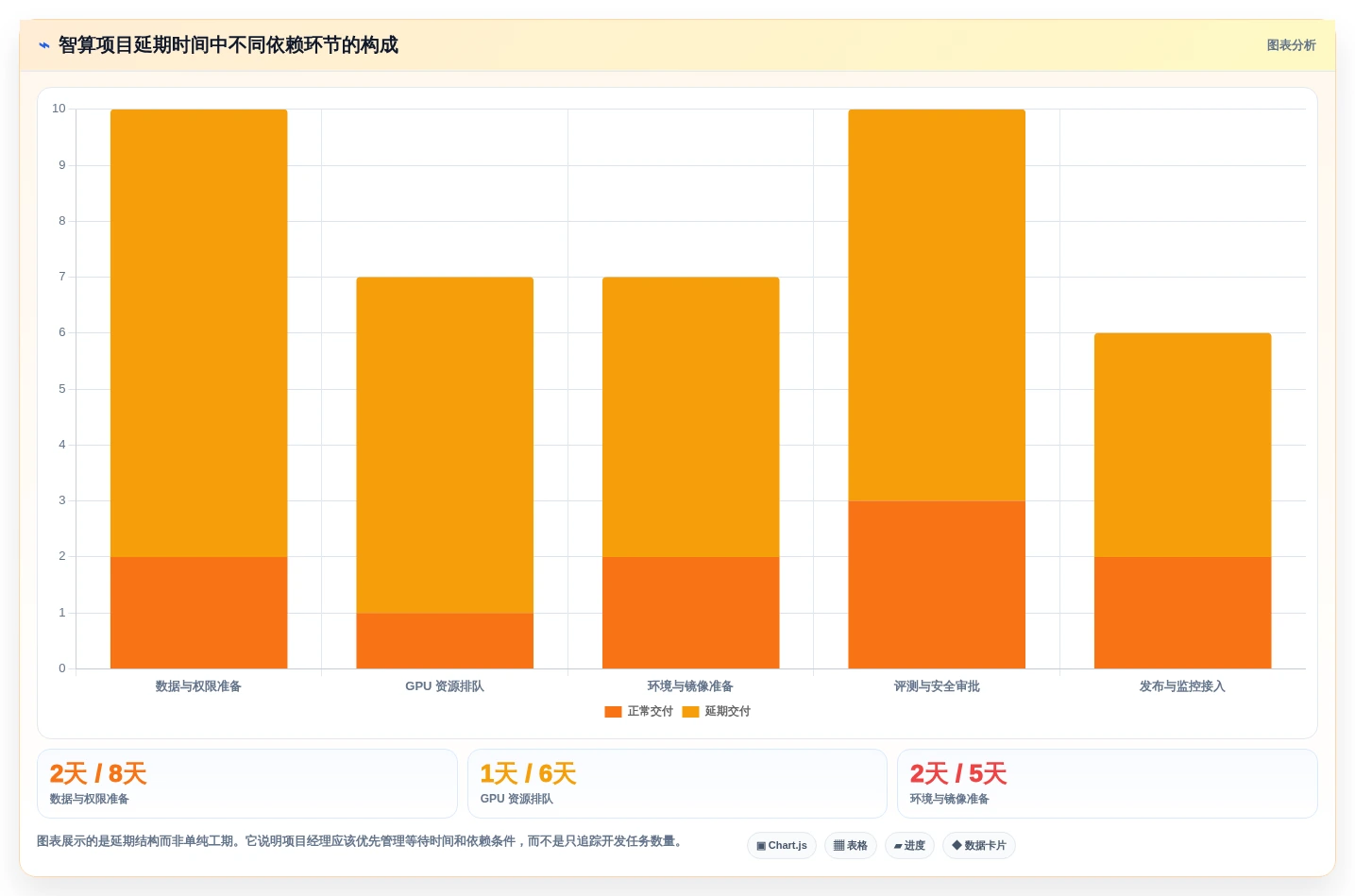
Task: Click the 环境与镜像准备 delayed bar segment
Action: pyautogui.click(x=691, y=417)
